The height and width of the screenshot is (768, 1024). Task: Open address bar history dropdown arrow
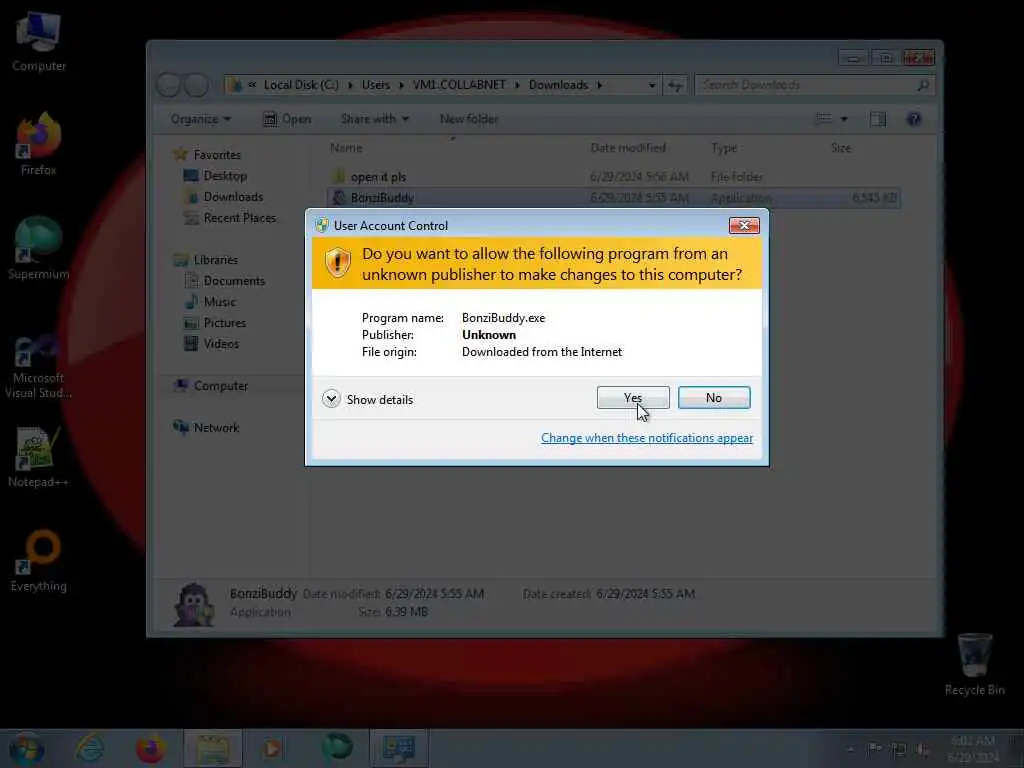651,86
